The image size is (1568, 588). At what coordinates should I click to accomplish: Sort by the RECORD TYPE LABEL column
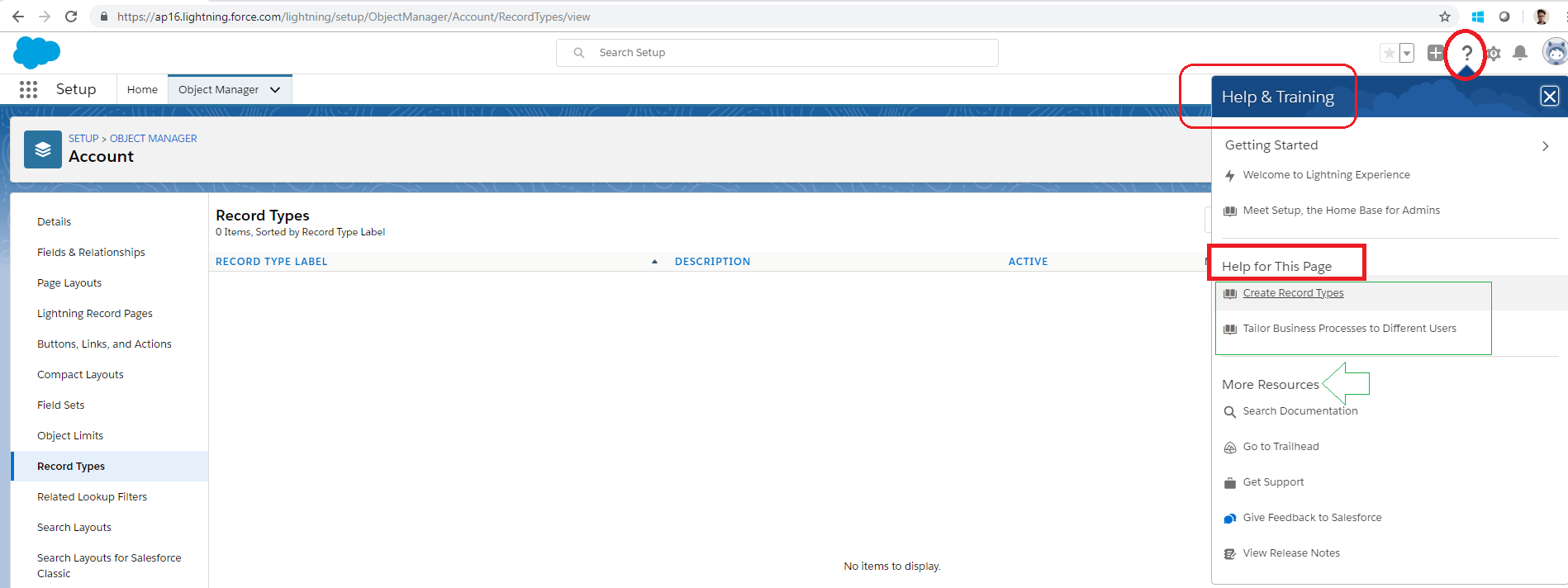[271, 261]
